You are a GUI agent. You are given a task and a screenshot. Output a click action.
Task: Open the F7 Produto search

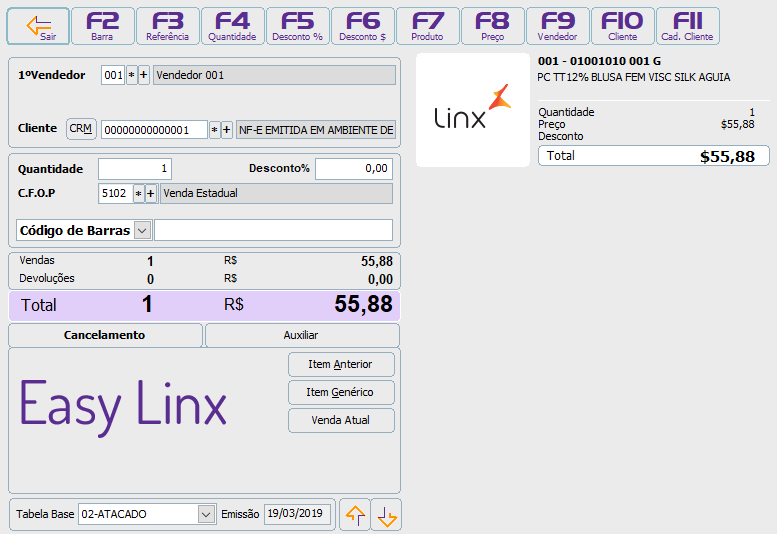(427, 26)
